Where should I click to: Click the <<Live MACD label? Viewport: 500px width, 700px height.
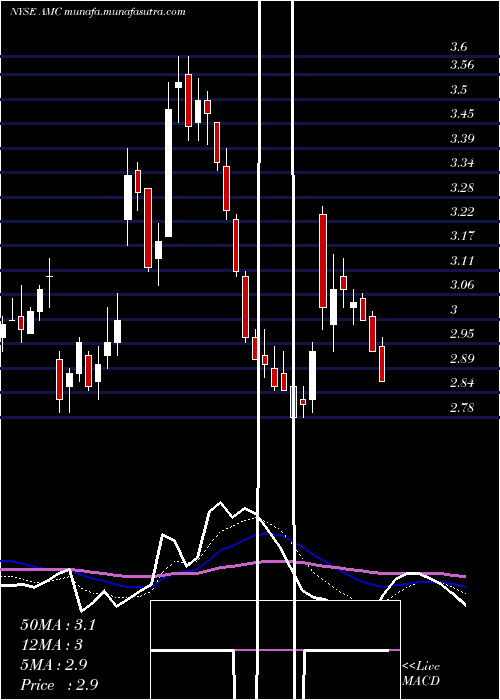[x=421, y=674]
